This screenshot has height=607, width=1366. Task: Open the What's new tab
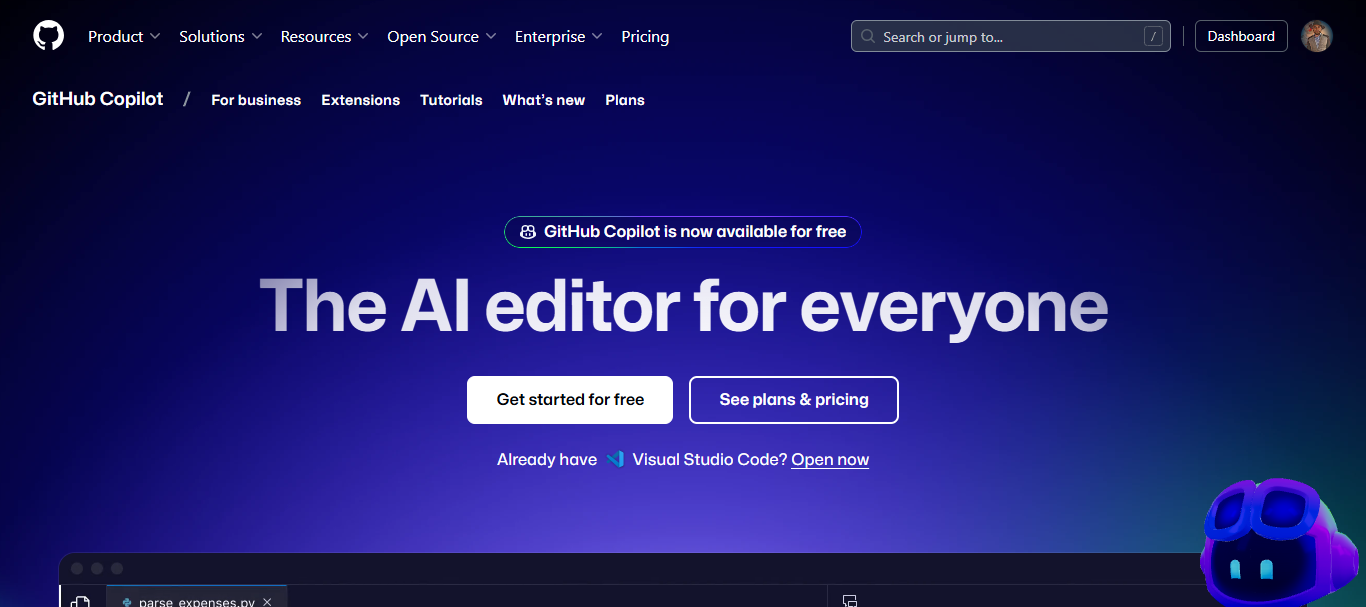(544, 100)
